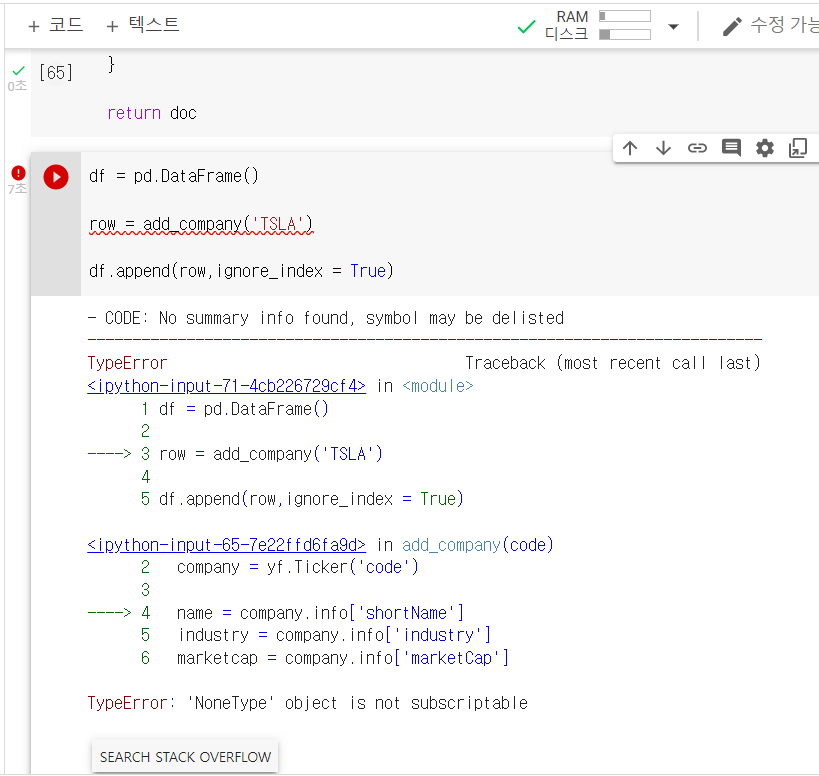Mirror cell in tab icon

pos(798,148)
